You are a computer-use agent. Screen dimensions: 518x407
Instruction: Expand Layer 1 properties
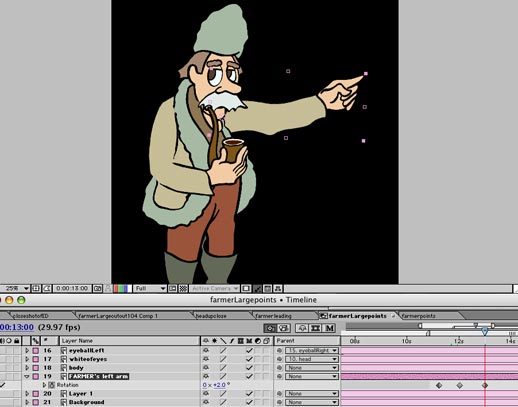[x=27, y=394]
